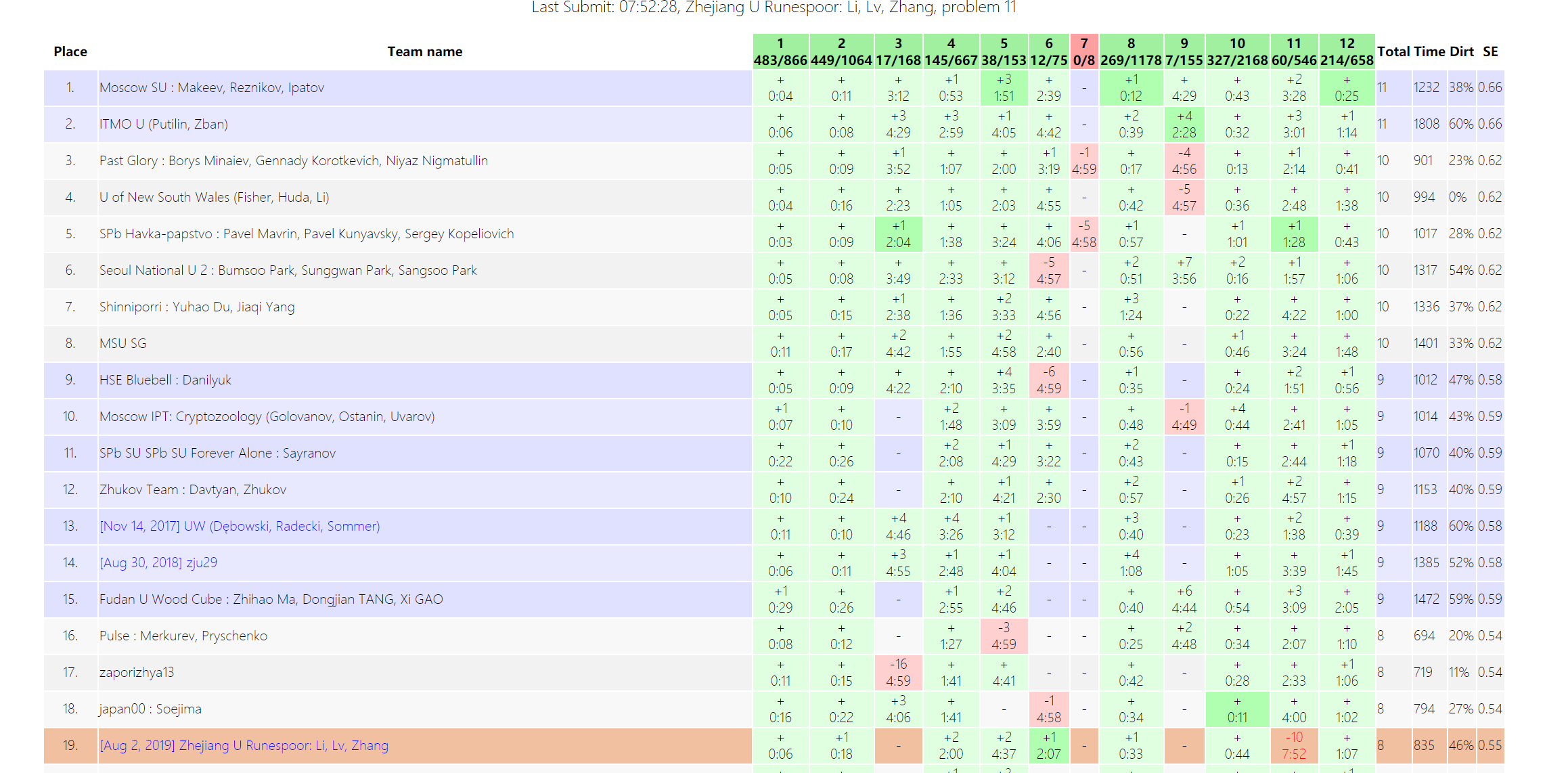Select the Moscow SU team name cell
Image resolution: width=1568 pixels, height=773 pixels.
(212, 87)
